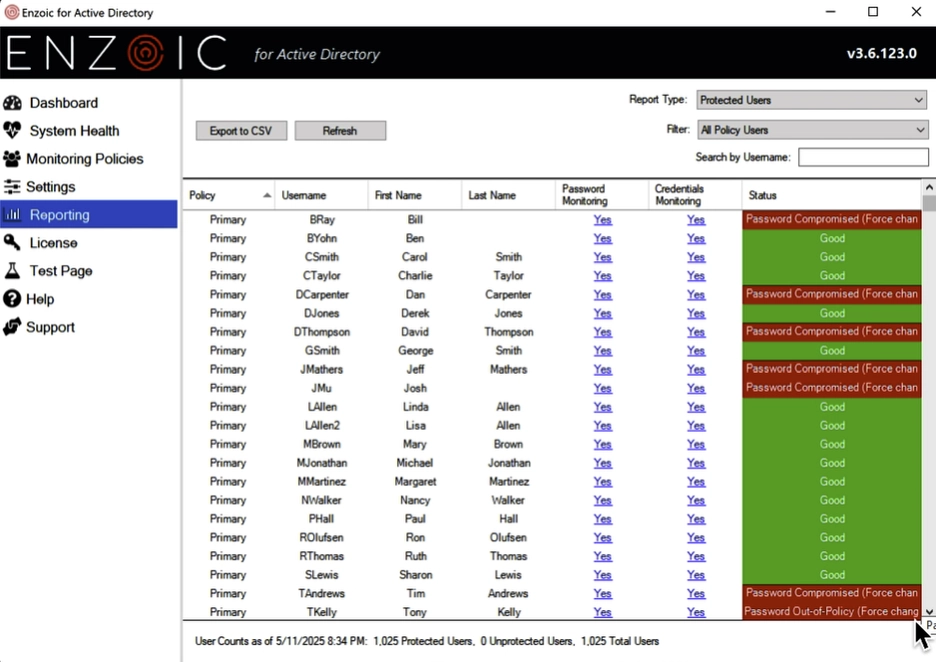Click the Settings sliders icon
This screenshot has height=662, width=936.
click(x=12, y=187)
